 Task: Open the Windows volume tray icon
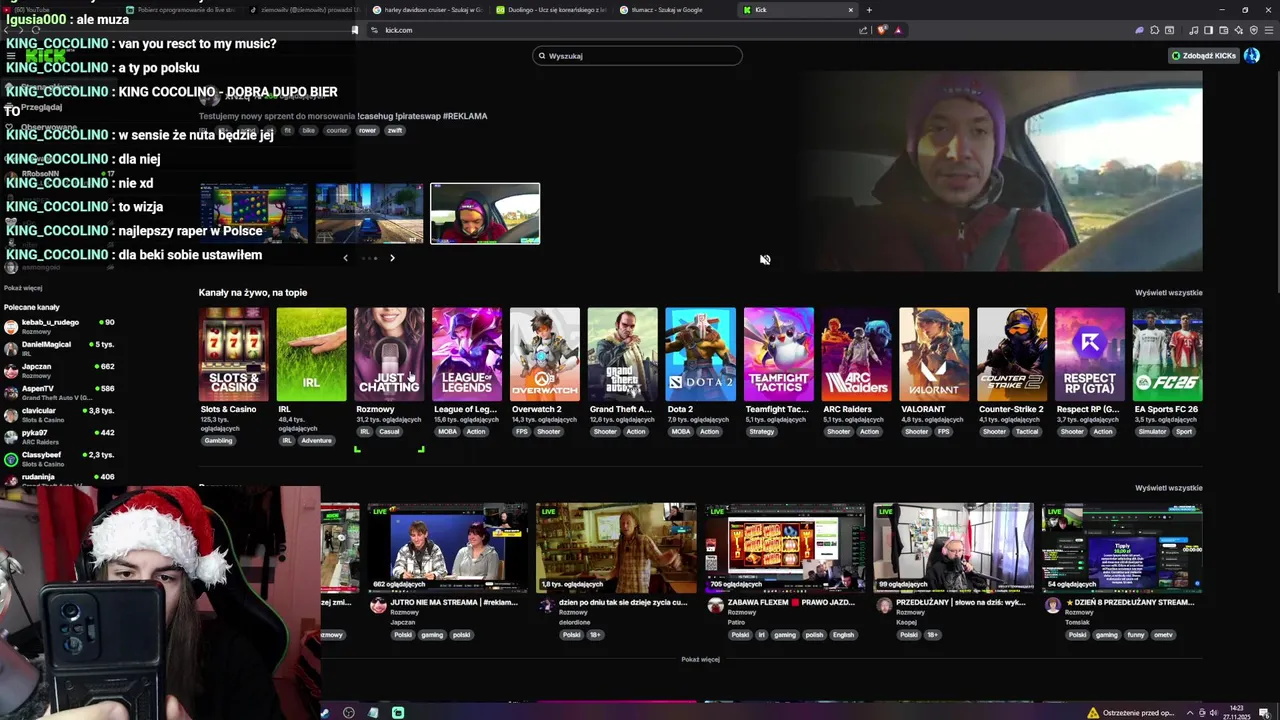[1214, 713]
